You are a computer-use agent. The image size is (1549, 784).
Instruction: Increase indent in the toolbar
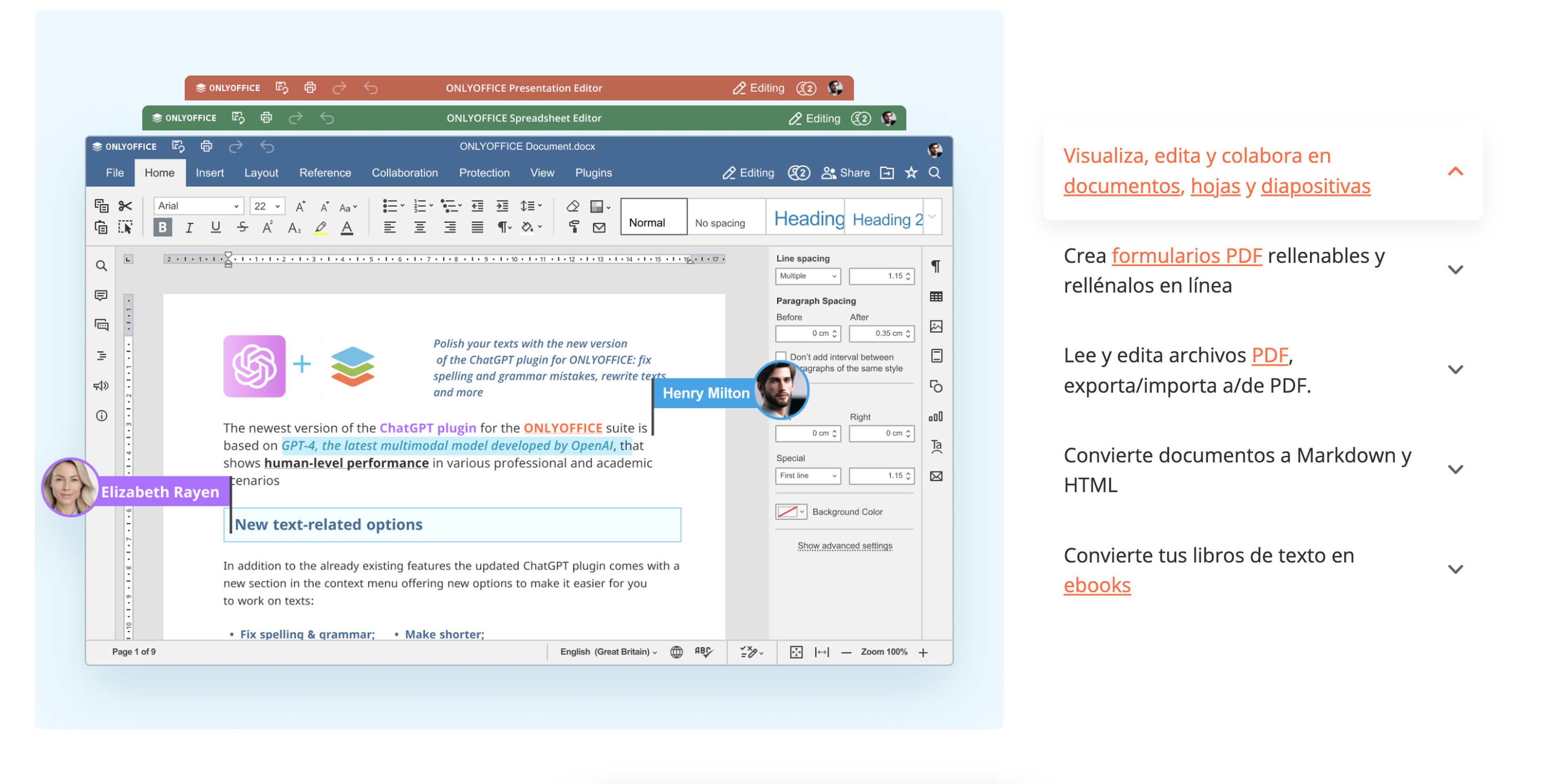point(502,206)
